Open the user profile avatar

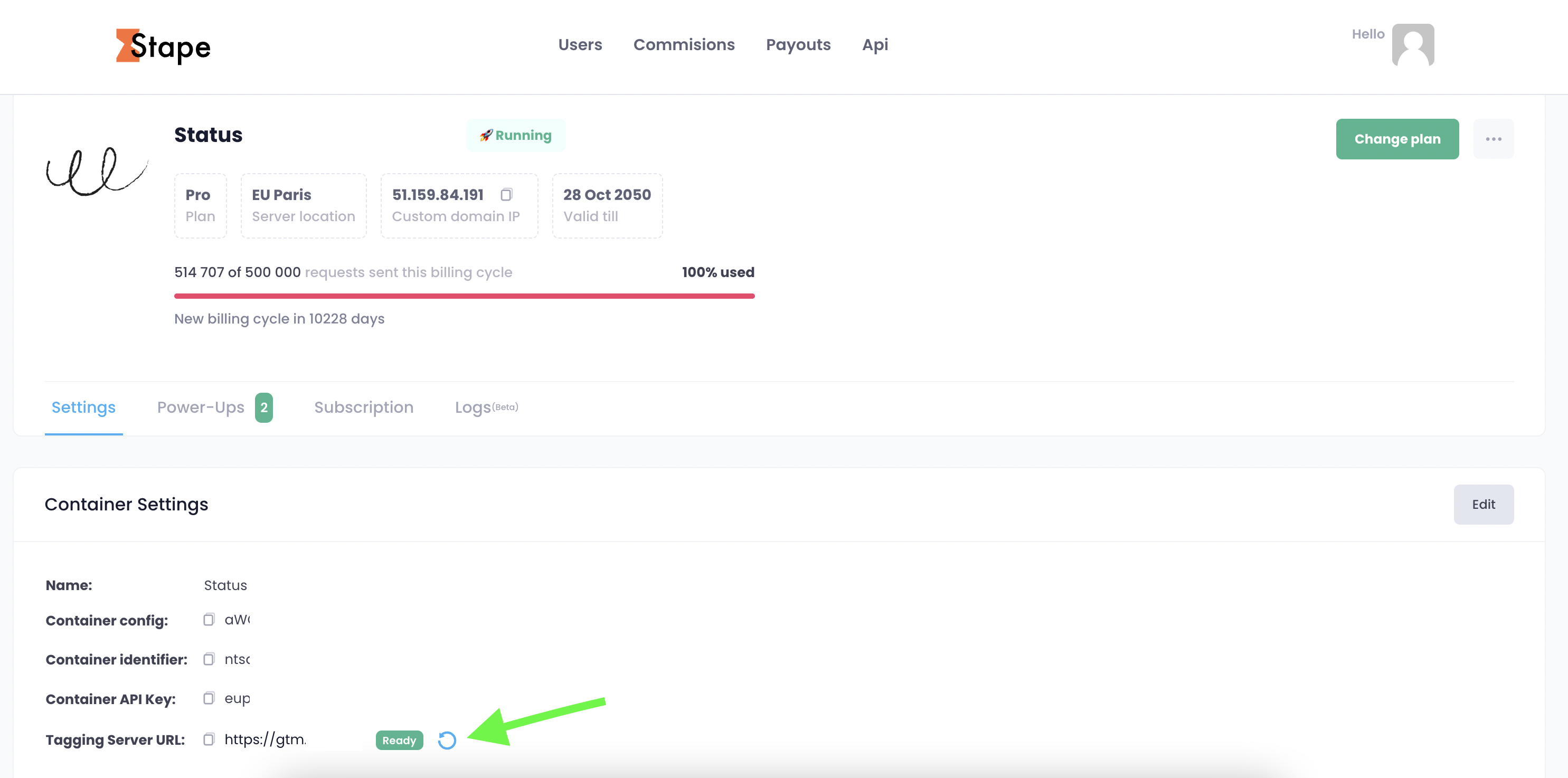click(1413, 44)
